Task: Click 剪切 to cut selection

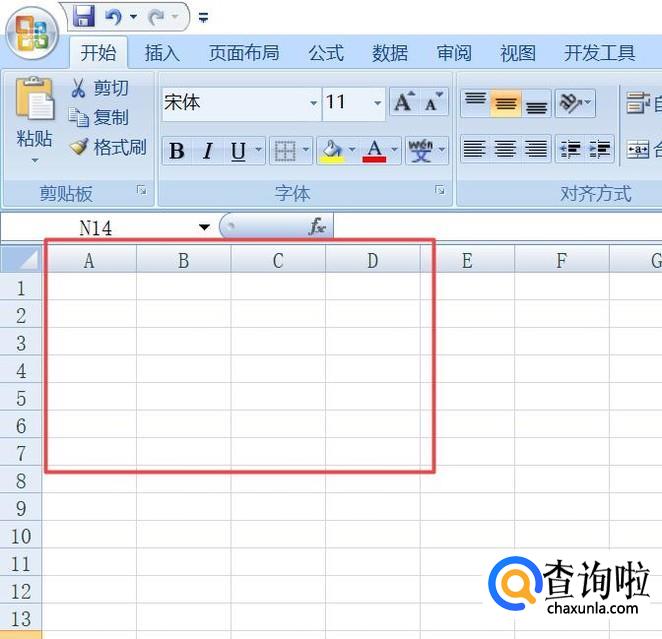Action: 99,88
